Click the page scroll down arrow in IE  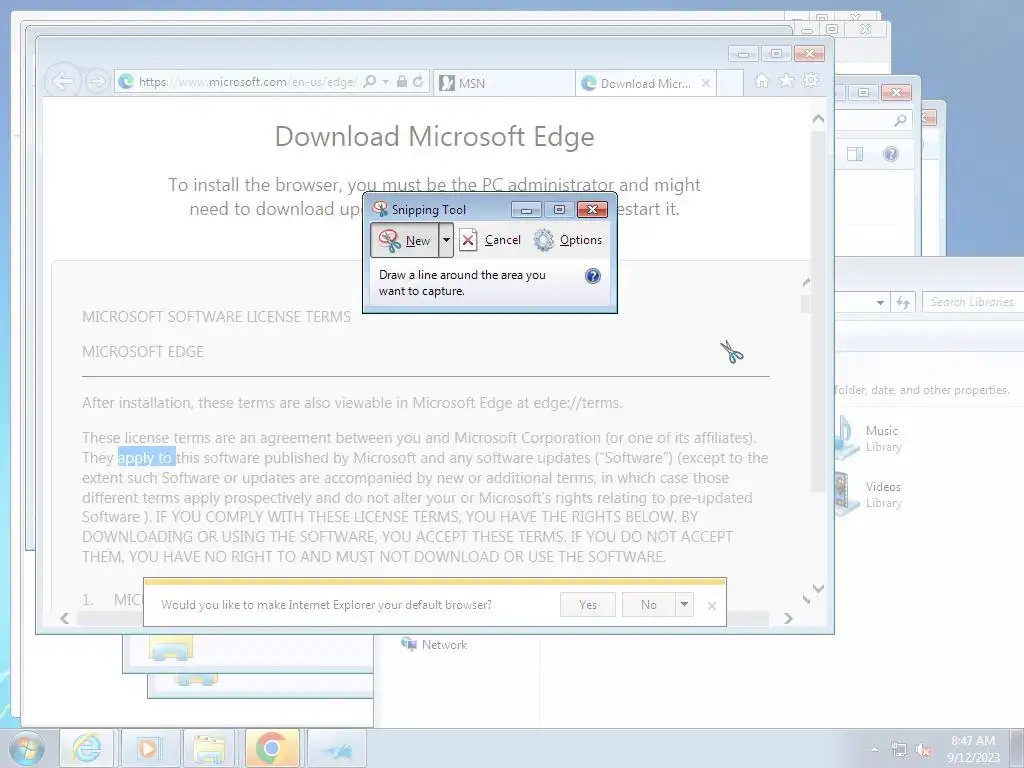[818, 588]
